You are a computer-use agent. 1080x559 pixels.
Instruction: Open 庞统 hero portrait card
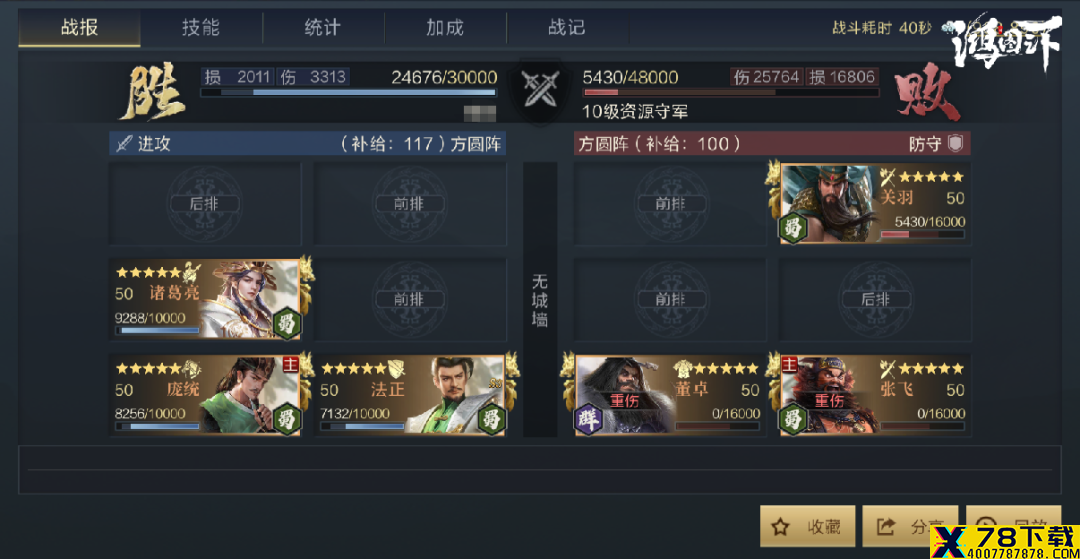click(205, 394)
